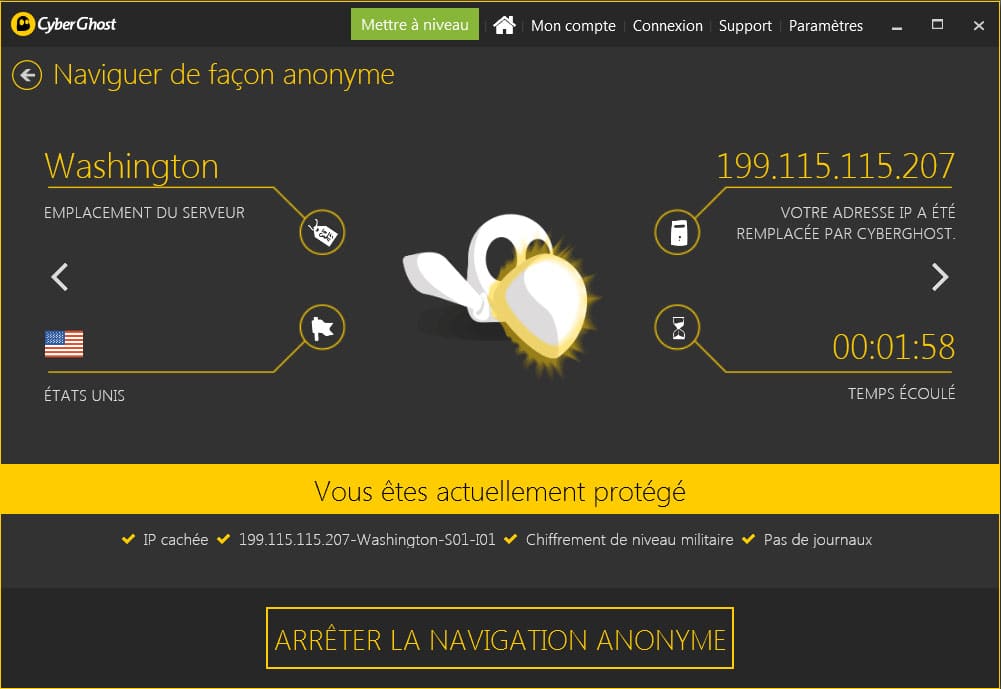Show next panel with right chevron
This screenshot has width=1001, height=689.
tap(940, 277)
